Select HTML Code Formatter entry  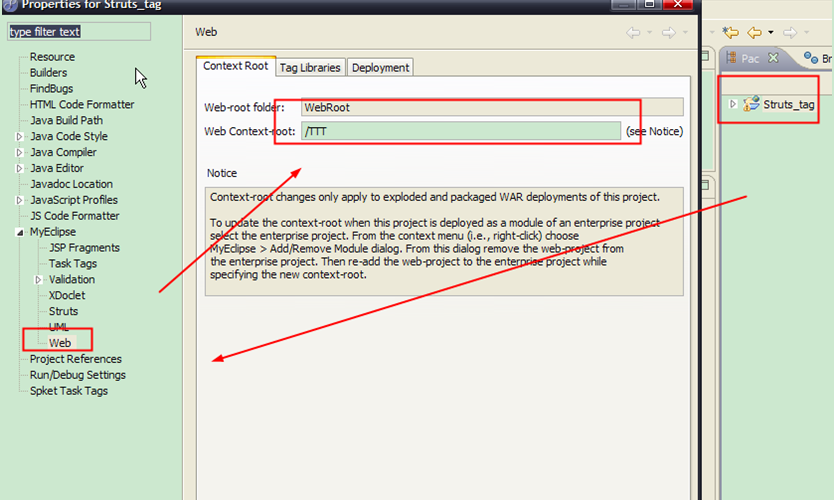click(82, 104)
